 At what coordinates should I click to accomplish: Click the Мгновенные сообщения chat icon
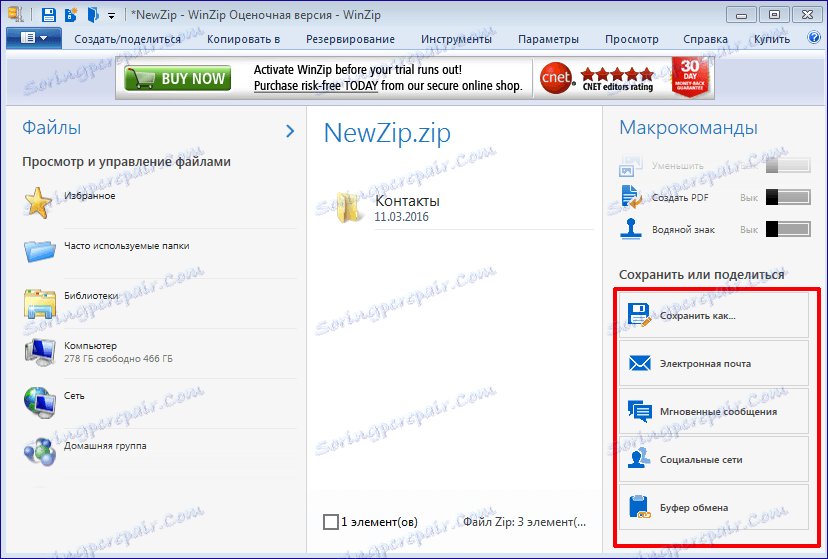tap(639, 411)
